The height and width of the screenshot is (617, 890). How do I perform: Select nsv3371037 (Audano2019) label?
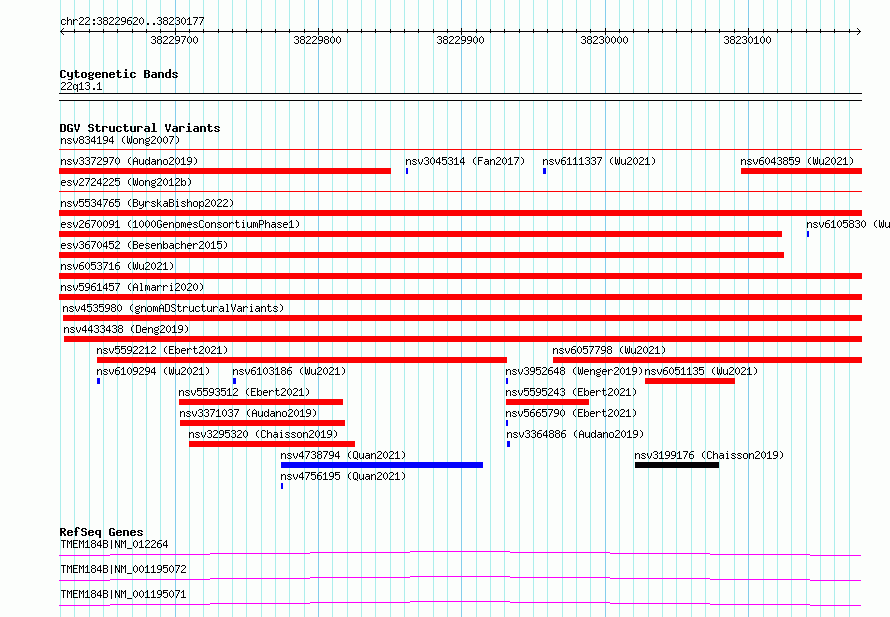point(248,413)
